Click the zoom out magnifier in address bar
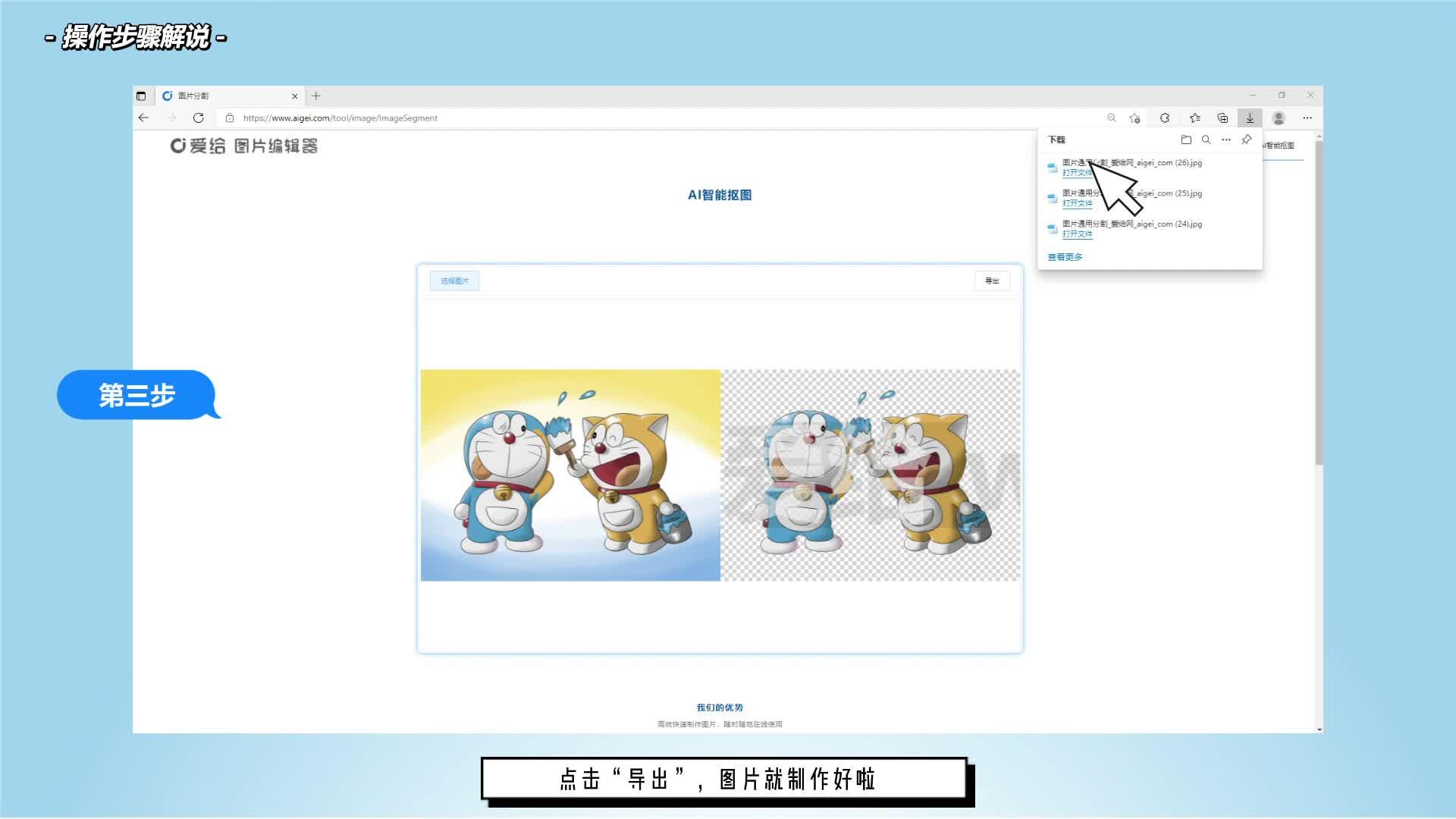1456x819 pixels. pos(1112,118)
